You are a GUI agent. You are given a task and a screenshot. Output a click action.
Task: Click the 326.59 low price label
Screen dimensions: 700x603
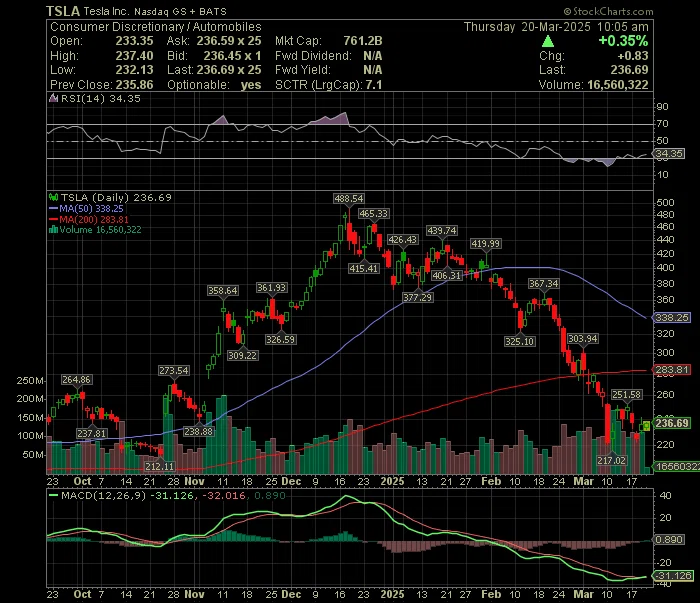(280, 339)
